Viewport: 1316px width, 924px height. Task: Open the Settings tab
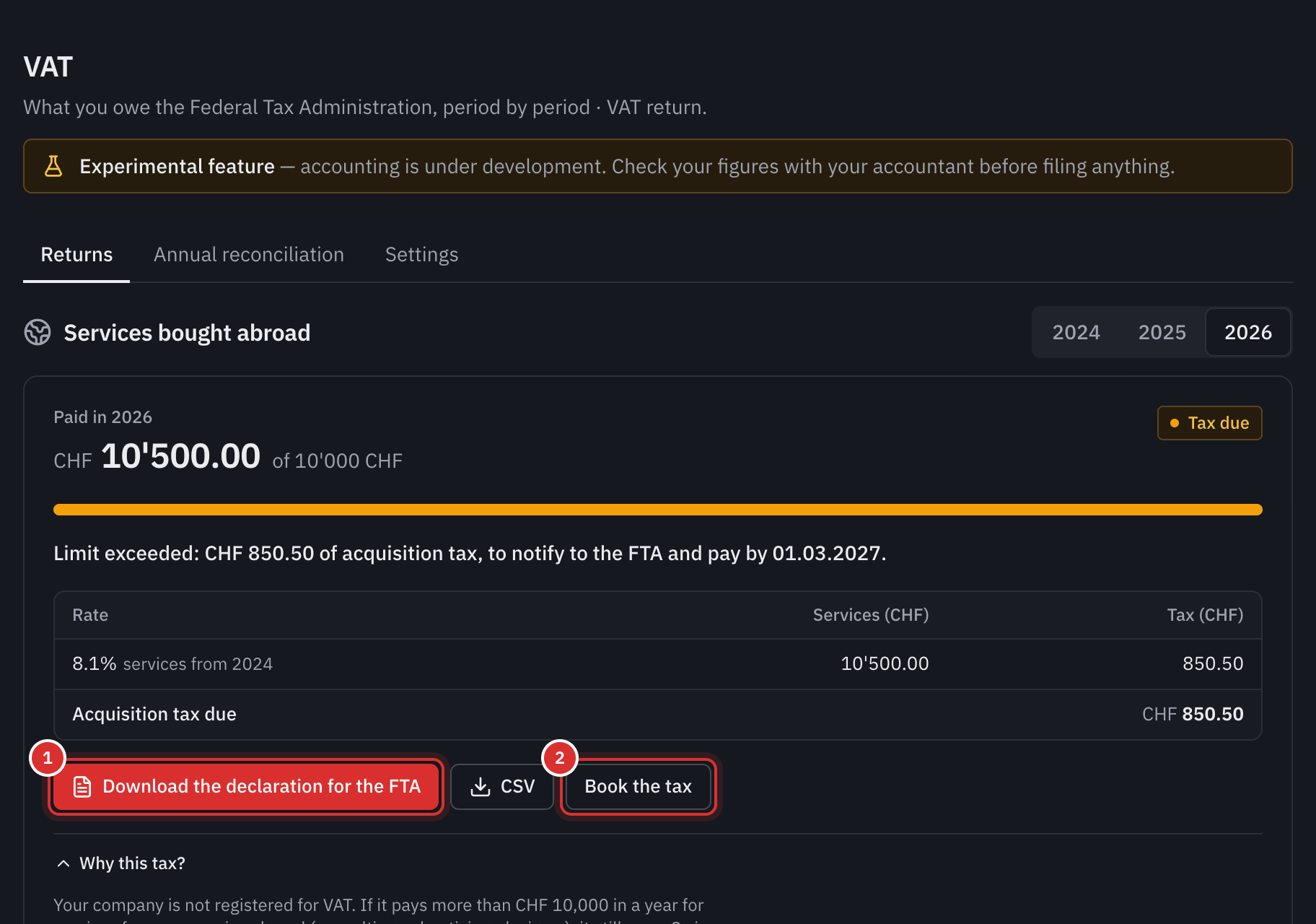[421, 255]
